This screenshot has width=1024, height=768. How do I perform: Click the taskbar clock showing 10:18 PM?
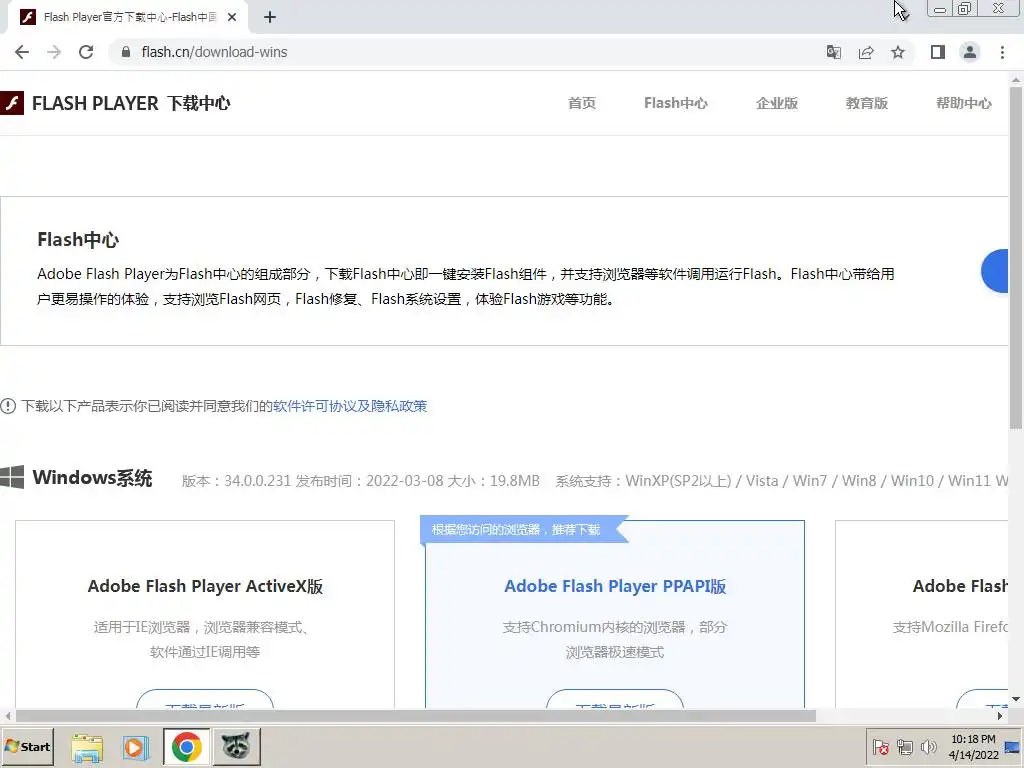973,747
